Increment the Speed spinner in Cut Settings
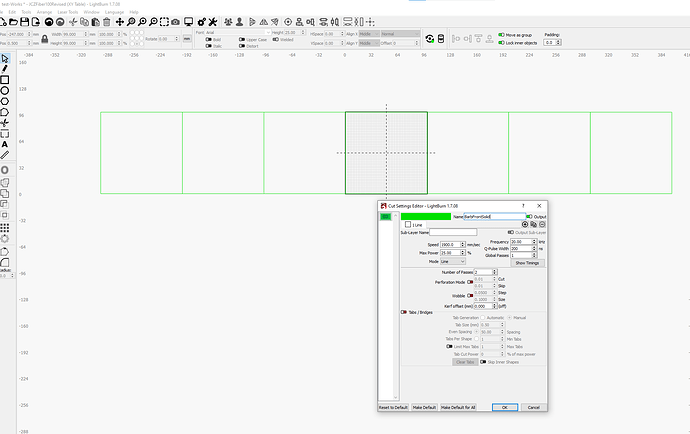 pos(462,243)
